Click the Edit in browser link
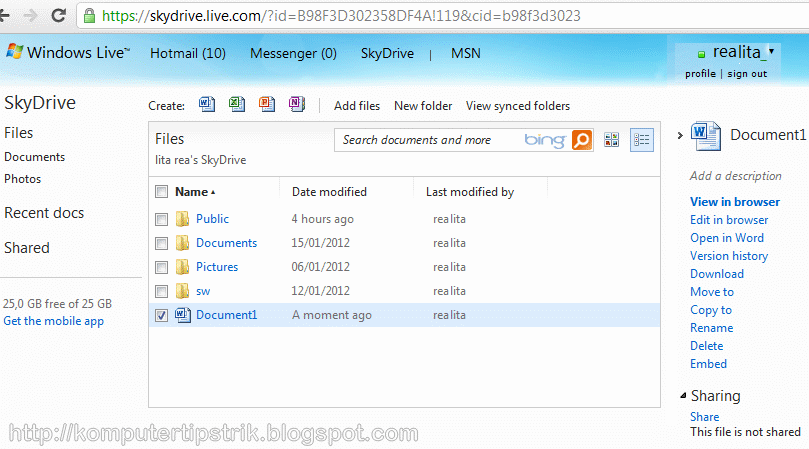The image size is (809, 449). [729, 220]
